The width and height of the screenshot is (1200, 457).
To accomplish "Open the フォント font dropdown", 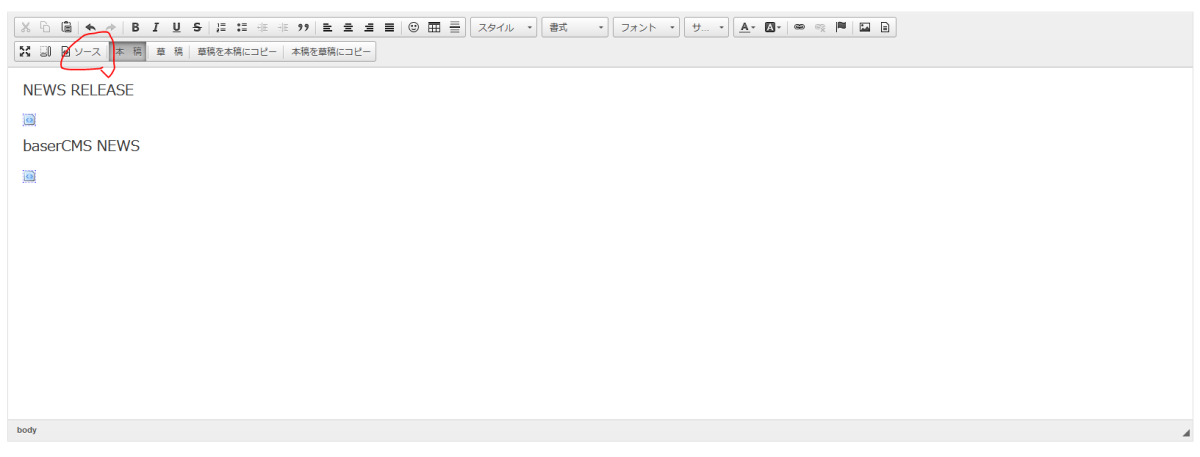I will 646,28.
